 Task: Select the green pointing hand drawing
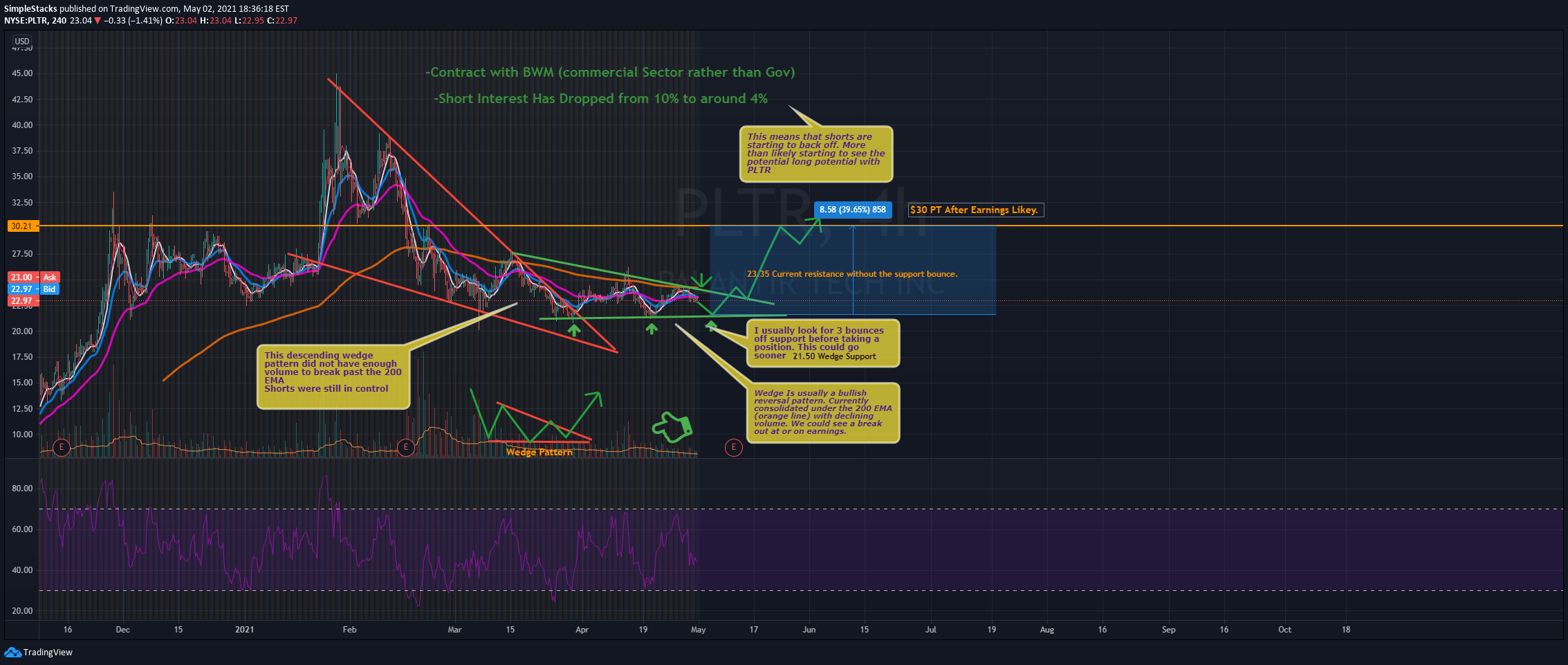[x=672, y=427]
